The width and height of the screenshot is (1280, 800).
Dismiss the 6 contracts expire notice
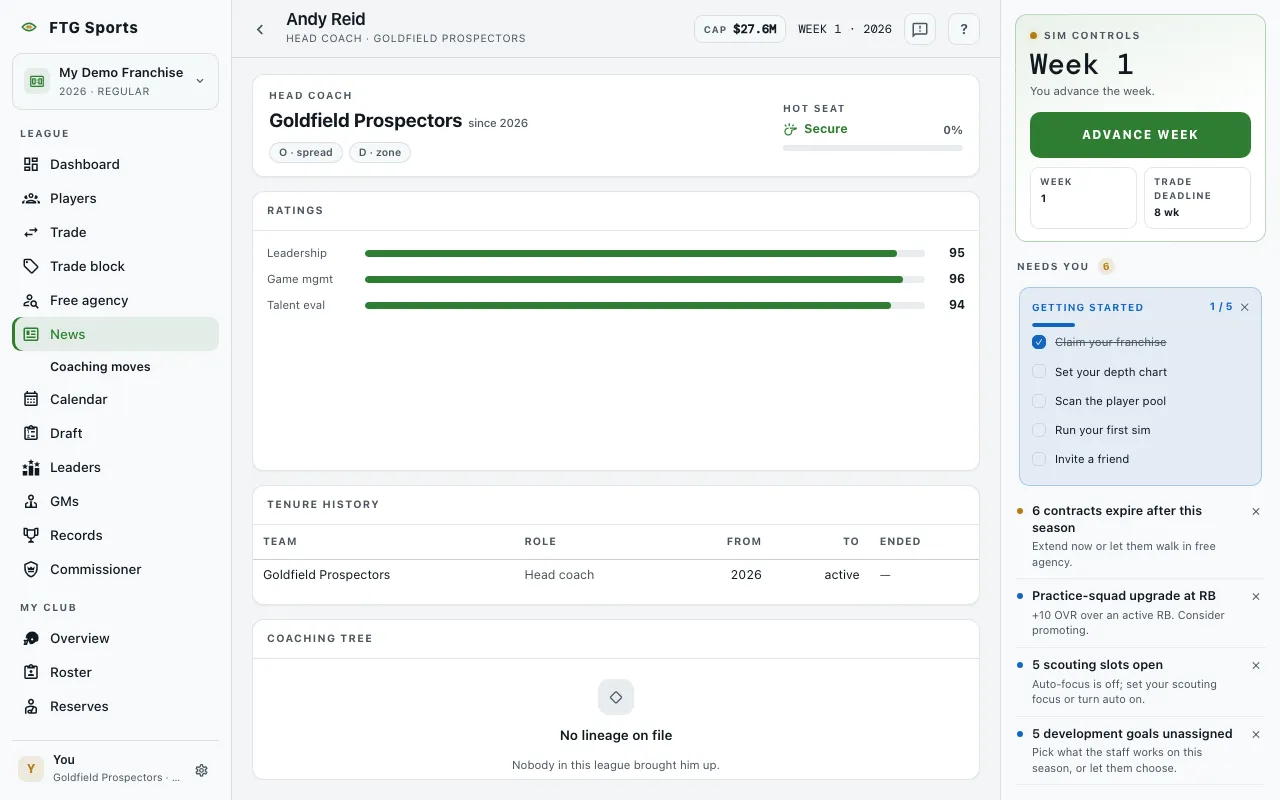[1256, 511]
